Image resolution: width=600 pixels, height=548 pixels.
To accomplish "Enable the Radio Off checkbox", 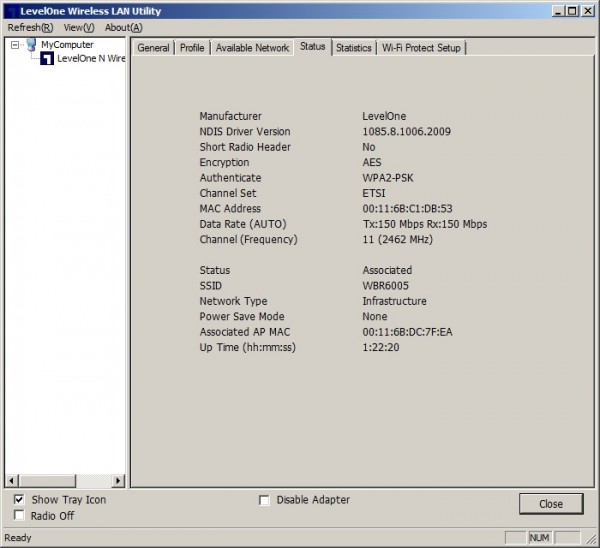I will coord(19,515).
